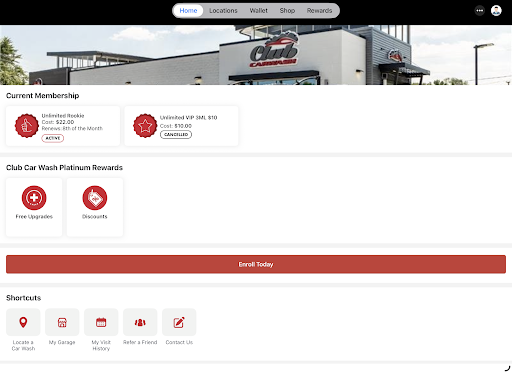Open the user profile avatar
The height and width of the screenshot is (373, 512).
coord(496,11)
